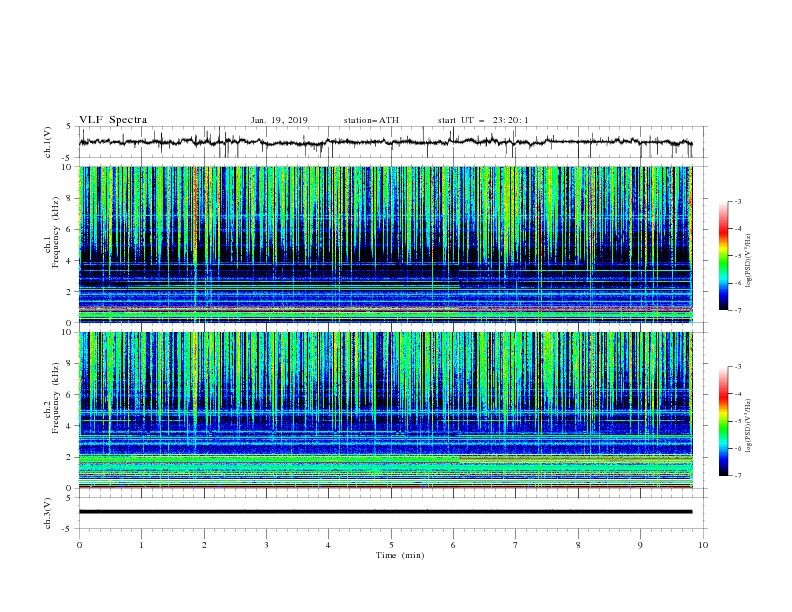Click the time axis tick label "9"
This screenshot has width=792, height=612.
[640, 545]
